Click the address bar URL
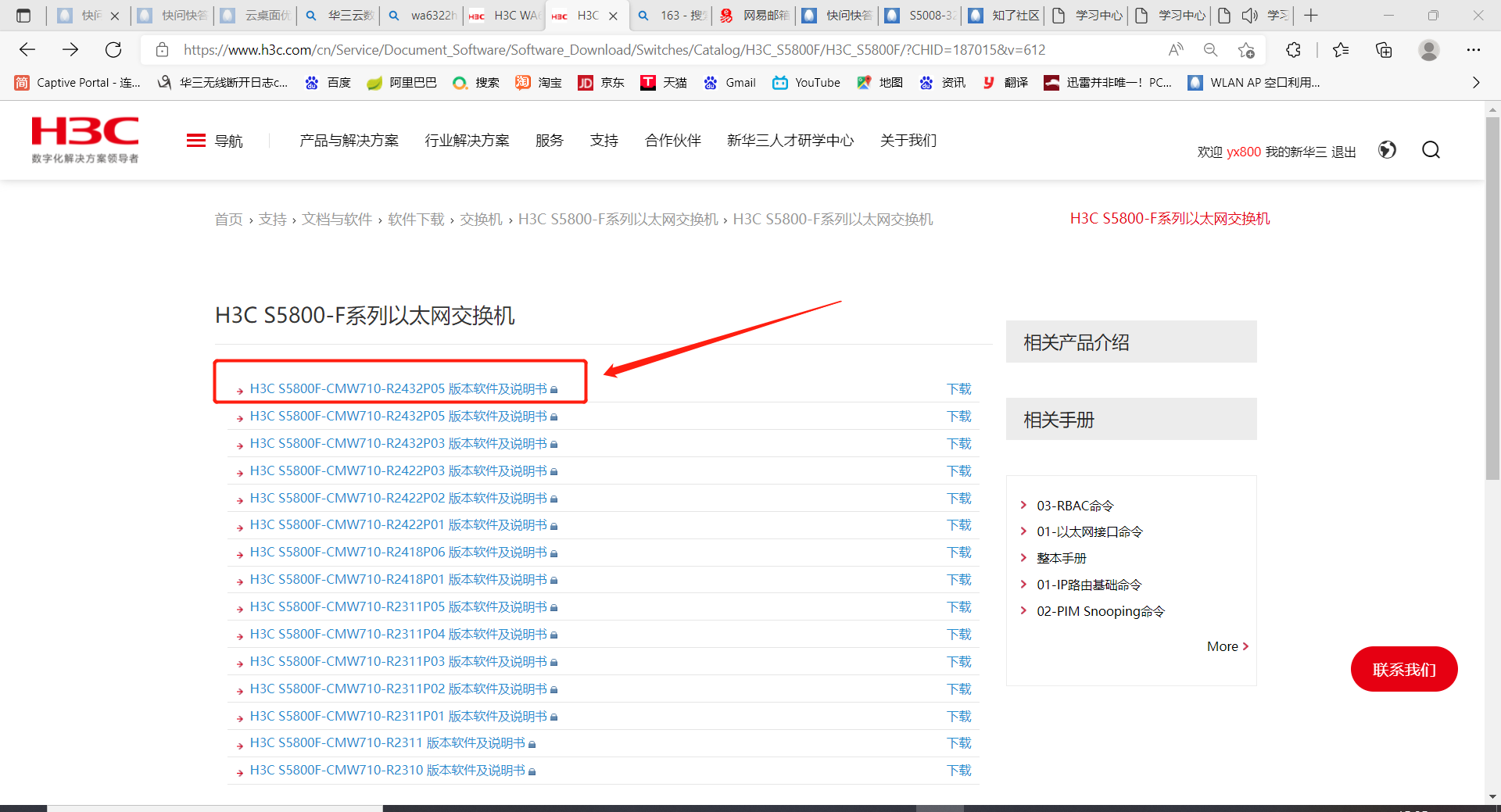The width and height of the screenshot is (1501, 812). click(614, 50)
